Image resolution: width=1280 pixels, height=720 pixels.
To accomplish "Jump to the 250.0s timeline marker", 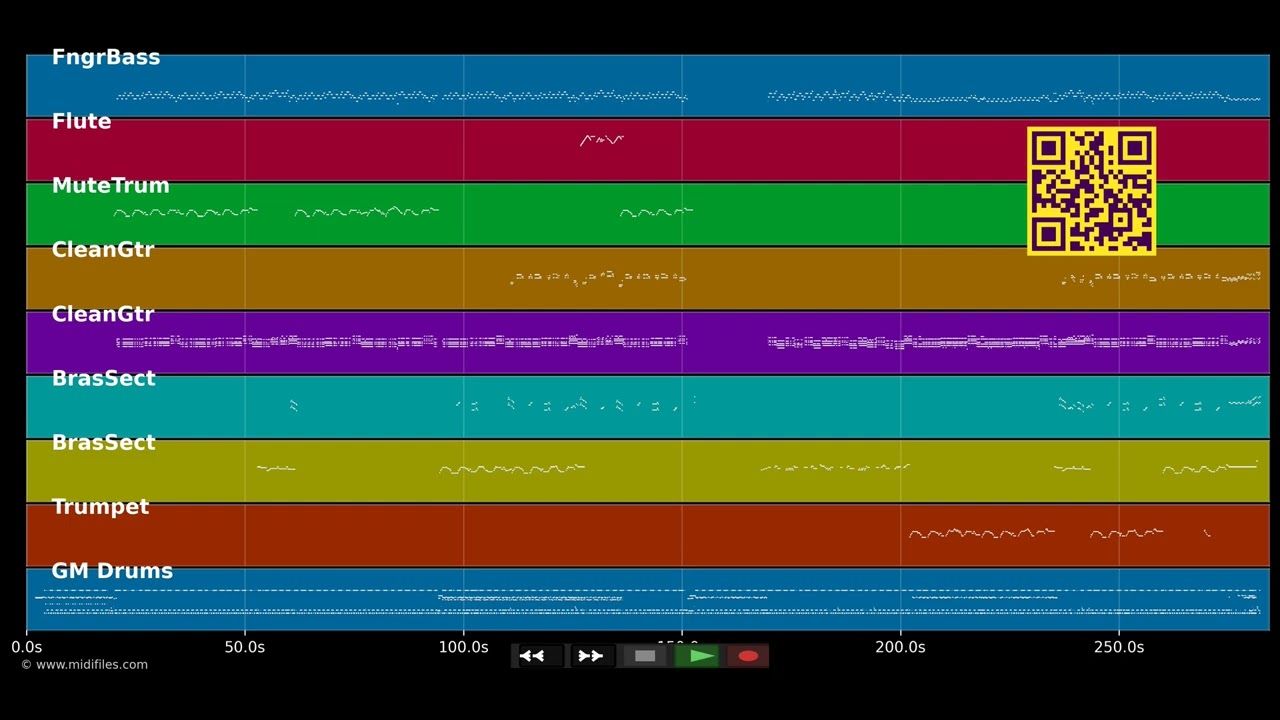I will click(x=1118, y=647).
